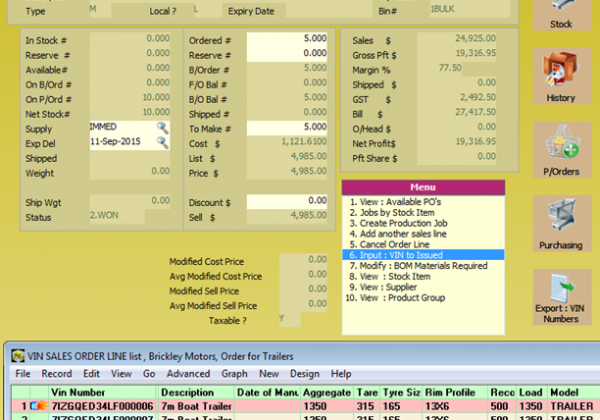Viewport: 600px width, 420px height.
Task: Click the row 1 status icon in VIN list
Action: pyautogui.click(x=39, y=405)
